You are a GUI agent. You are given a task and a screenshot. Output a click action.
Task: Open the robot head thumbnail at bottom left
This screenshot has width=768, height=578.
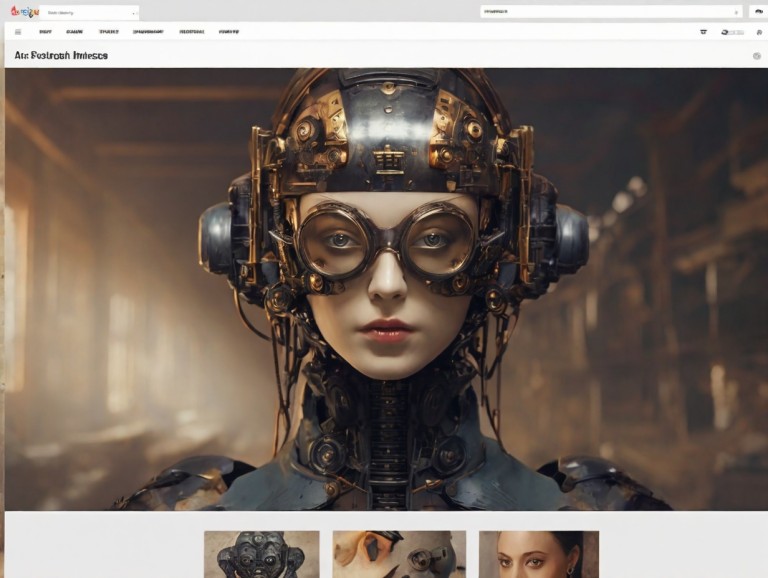tap(262, 554)
